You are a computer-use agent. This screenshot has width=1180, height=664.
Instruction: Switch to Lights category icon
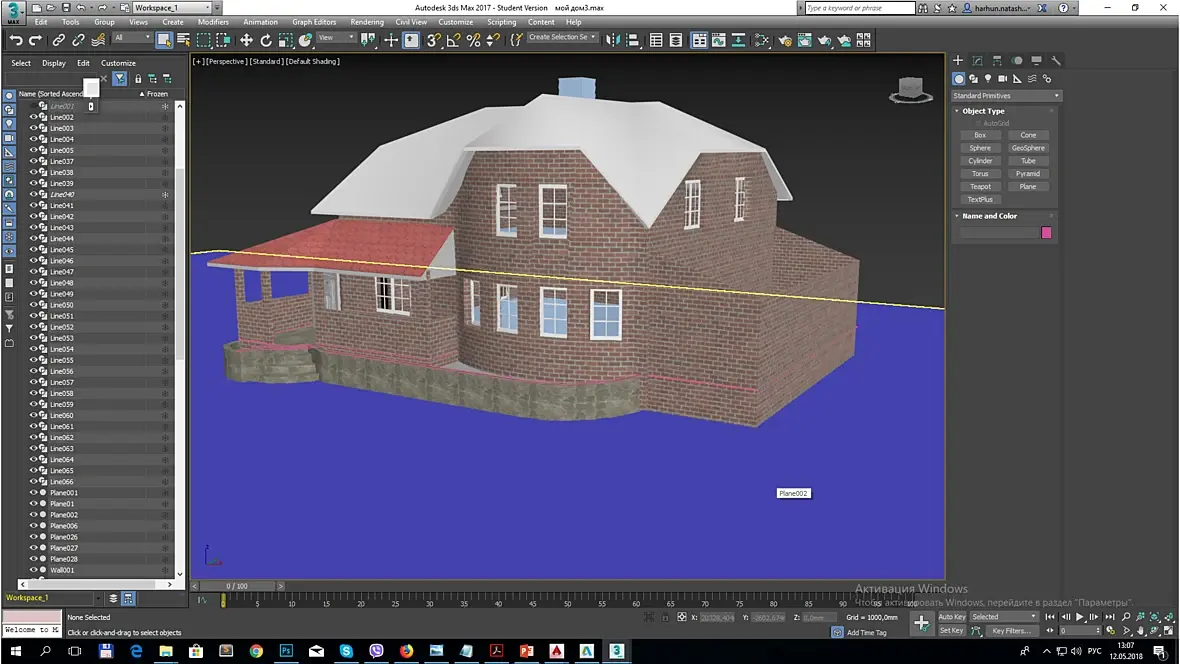988,78
